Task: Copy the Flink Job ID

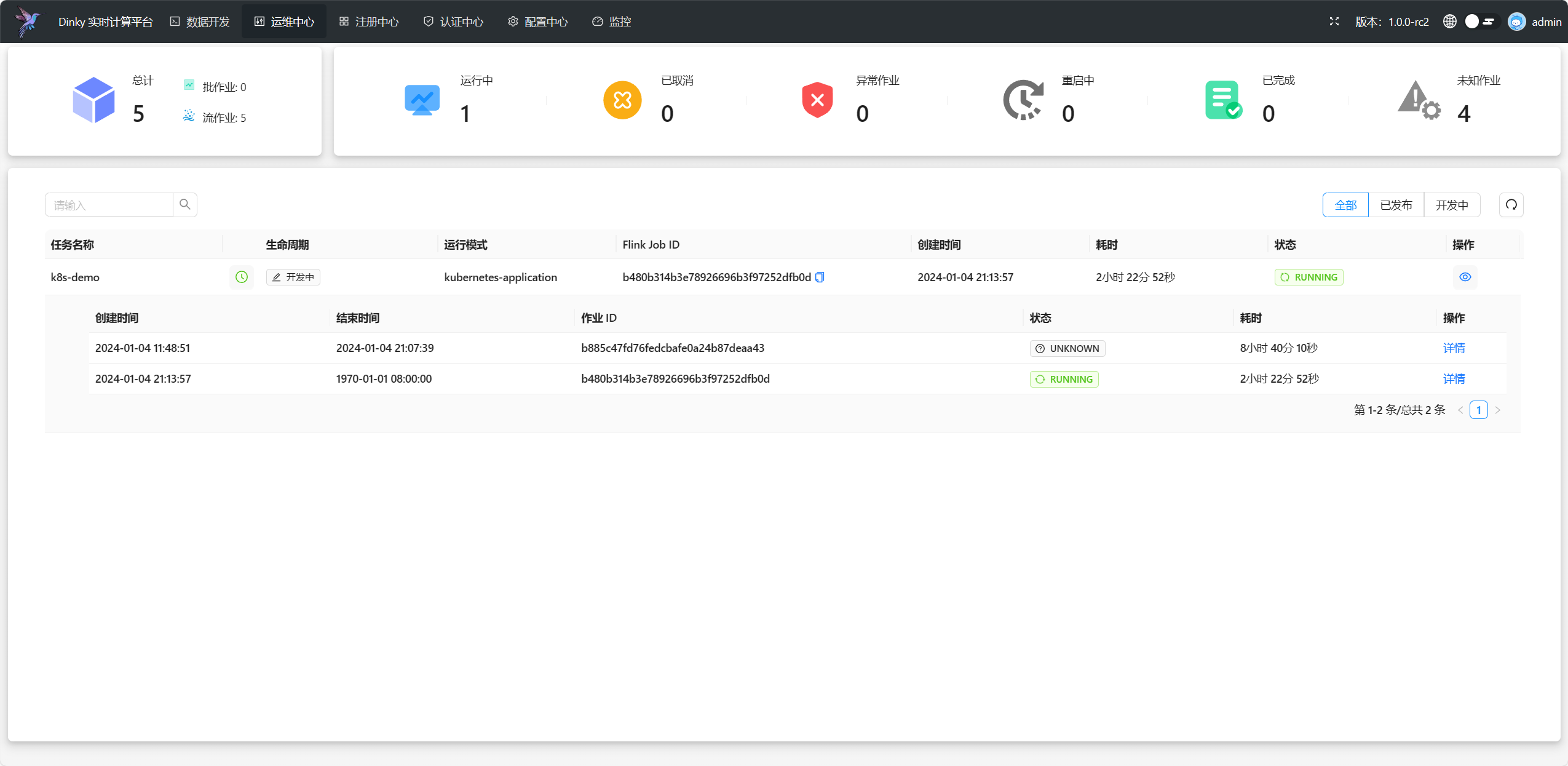Action: [820, 277]
